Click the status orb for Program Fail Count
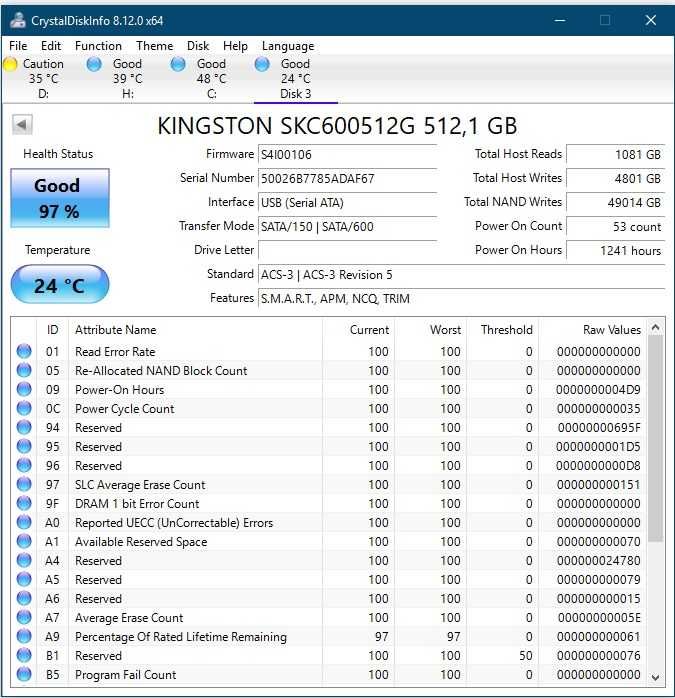The image size is (675, 698). pyautogui.click(x=24, y=674)
